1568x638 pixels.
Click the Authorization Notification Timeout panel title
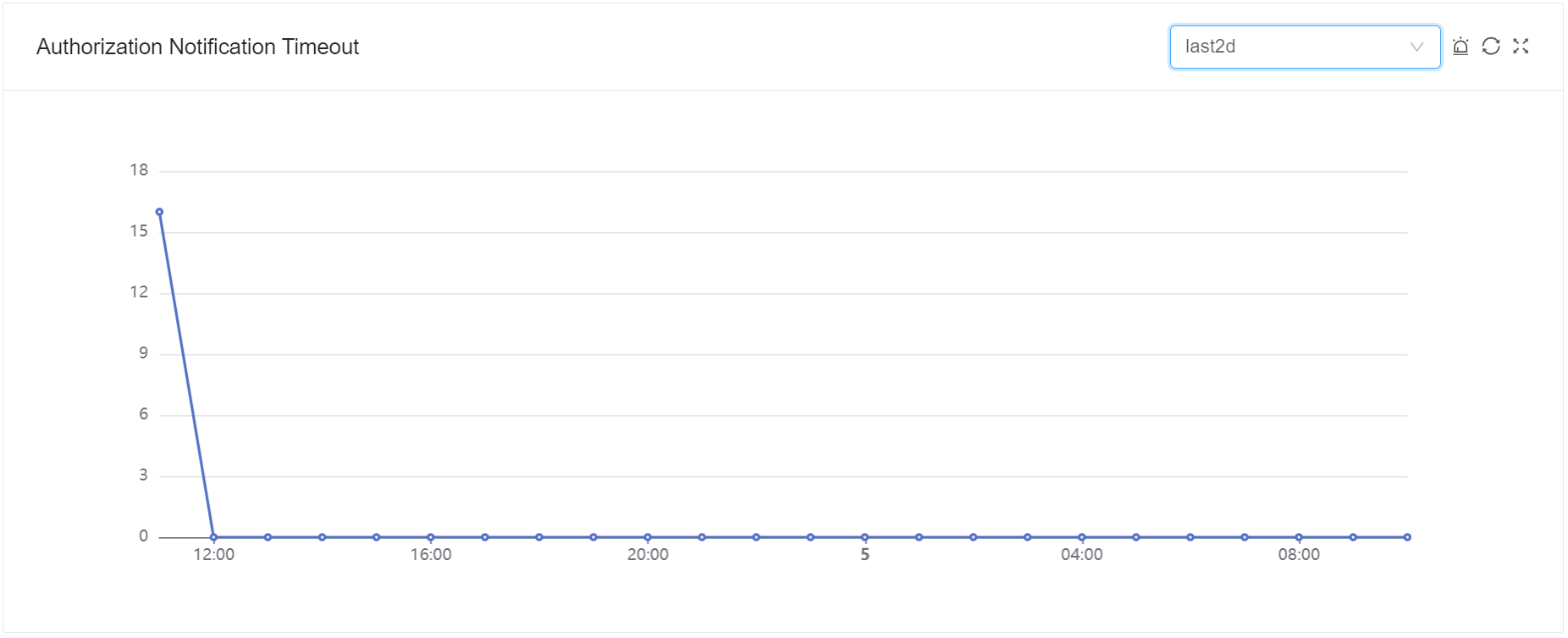tap(197, 47)
